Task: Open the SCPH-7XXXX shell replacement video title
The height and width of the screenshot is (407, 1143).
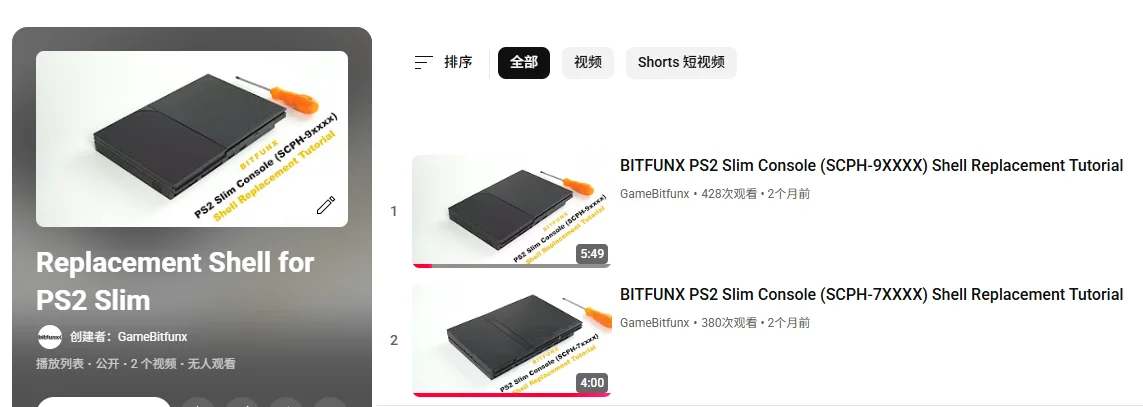Action: [871, 295]
